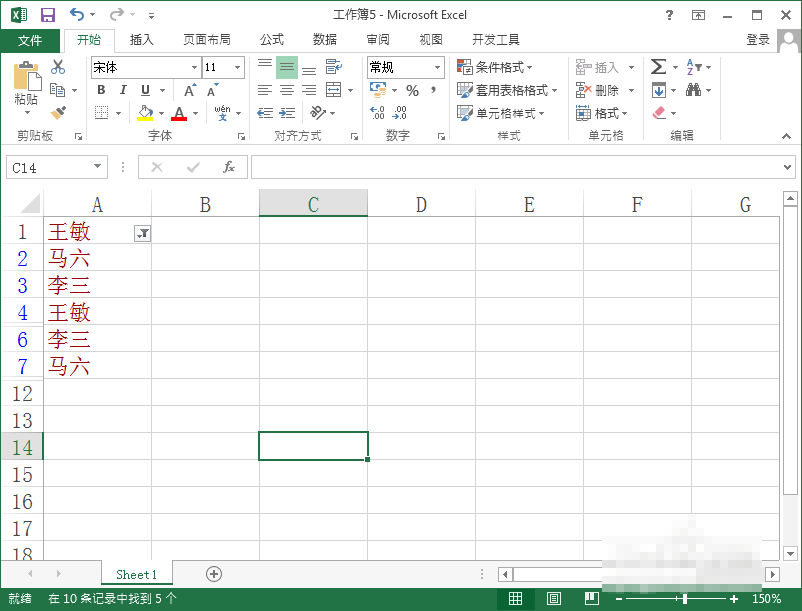Viewport: 802px width, 611px height.
Task: Click the Name Box showing C14
Action: pos(50,167)
